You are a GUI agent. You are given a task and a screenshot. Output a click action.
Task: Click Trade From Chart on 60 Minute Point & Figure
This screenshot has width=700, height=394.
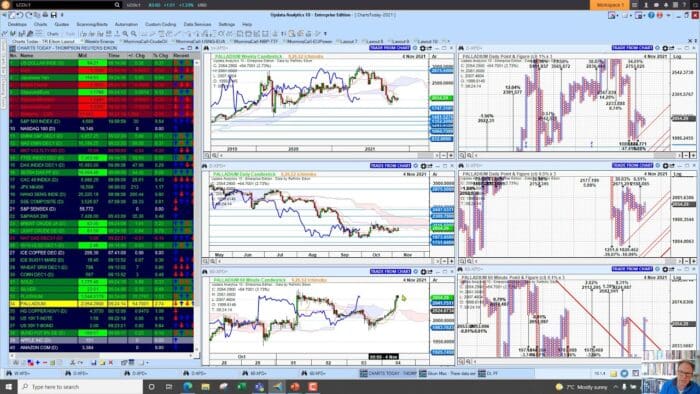[632, 269]
